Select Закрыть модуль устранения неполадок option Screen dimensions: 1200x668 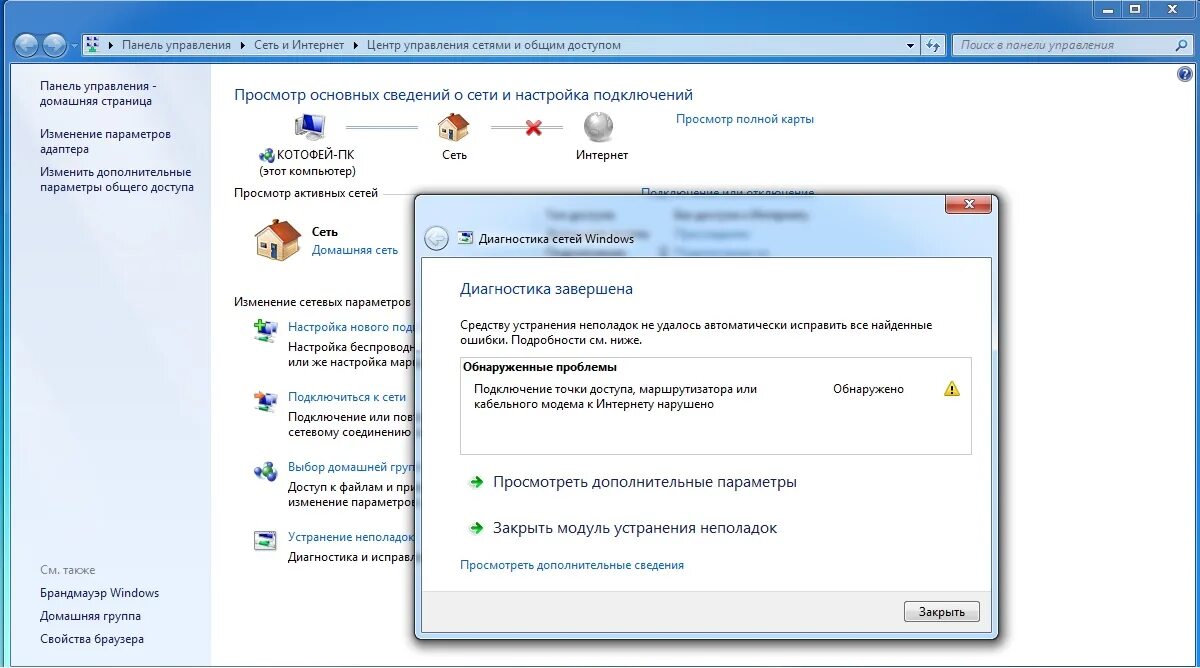click(x=634, y=528)
